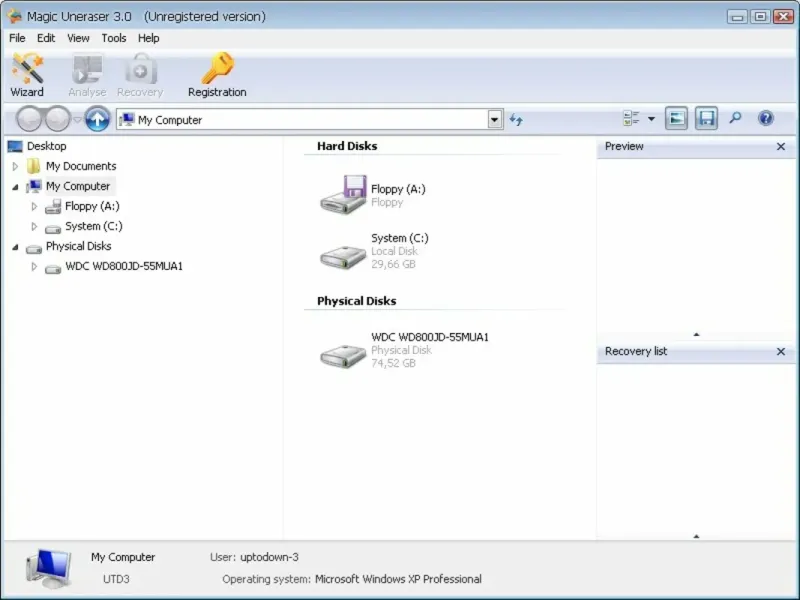The width and height of the screenshot is (800, 600).
Task: Close the Preview panel
Action: [x=781, y=147]
